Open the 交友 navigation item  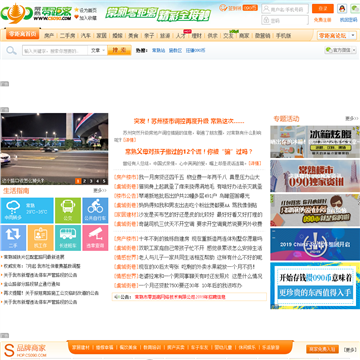228,36
